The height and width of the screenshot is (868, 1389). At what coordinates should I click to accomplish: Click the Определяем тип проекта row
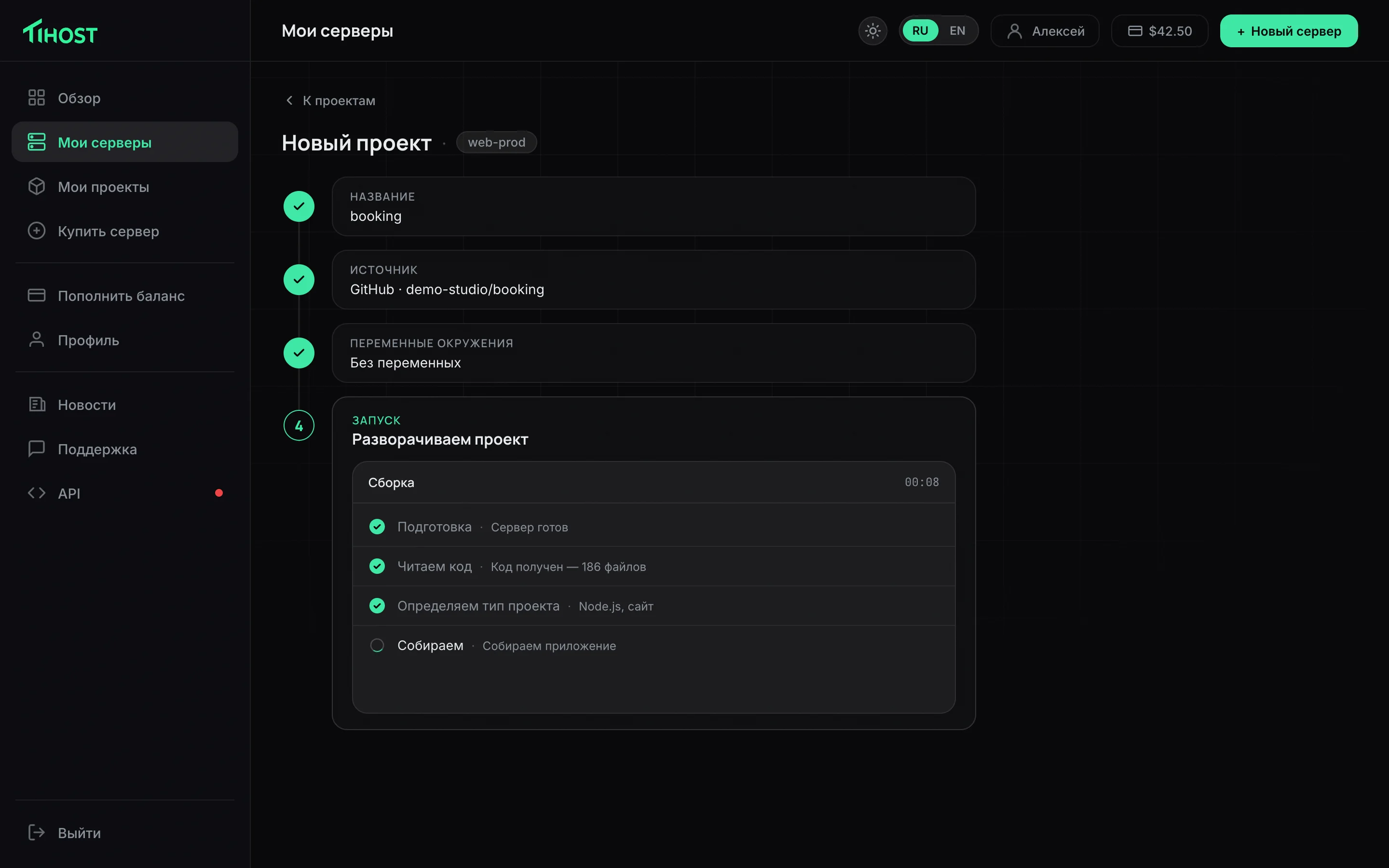tap(654, 606)
